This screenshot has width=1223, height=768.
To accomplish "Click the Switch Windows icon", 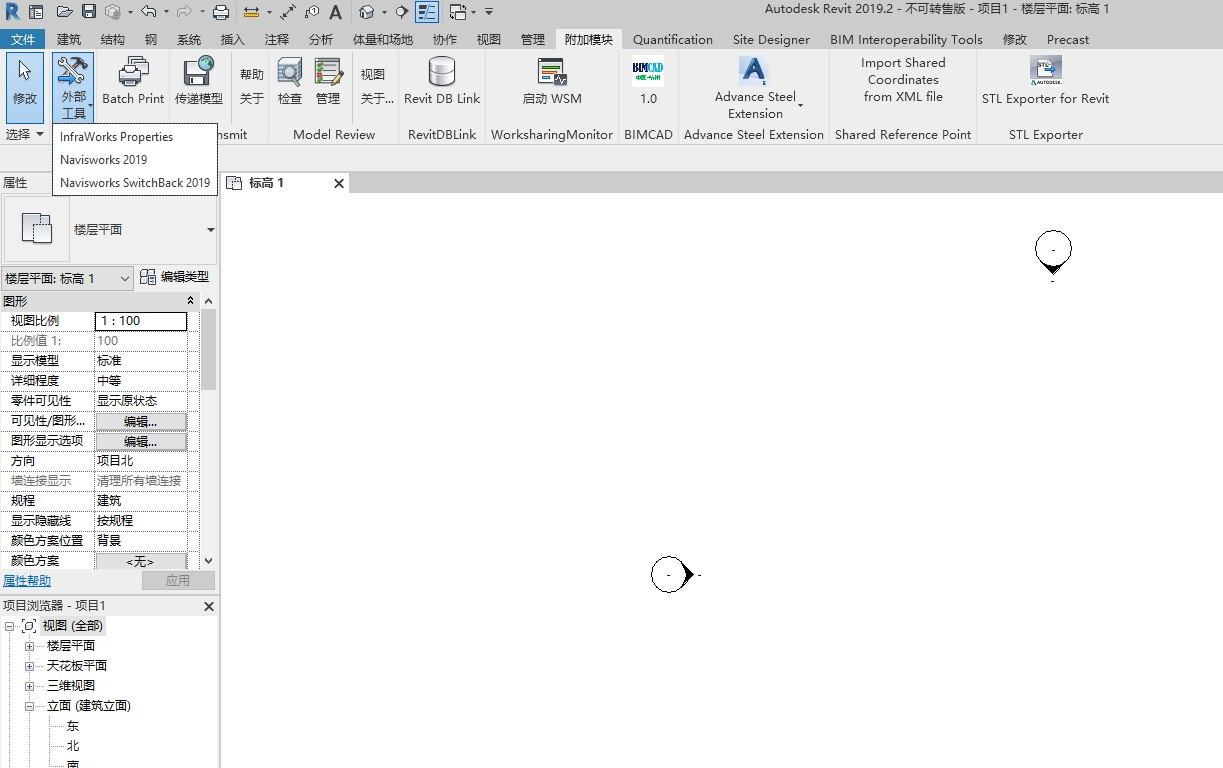I will tap(457, 12).
